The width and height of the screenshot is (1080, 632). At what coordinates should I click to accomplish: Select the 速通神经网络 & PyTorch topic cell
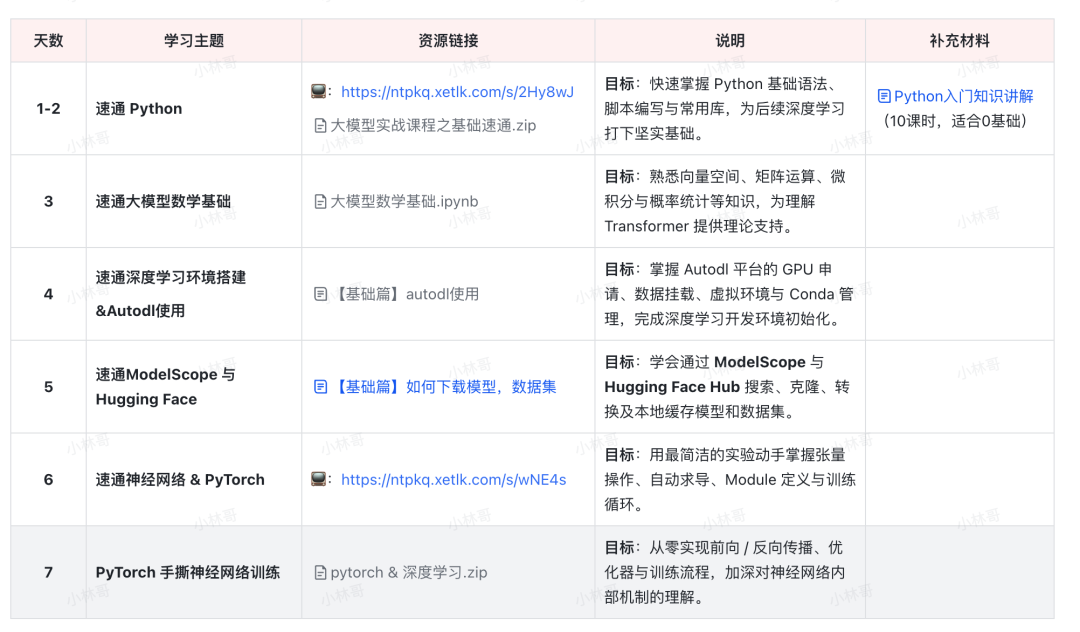(180, 480)
